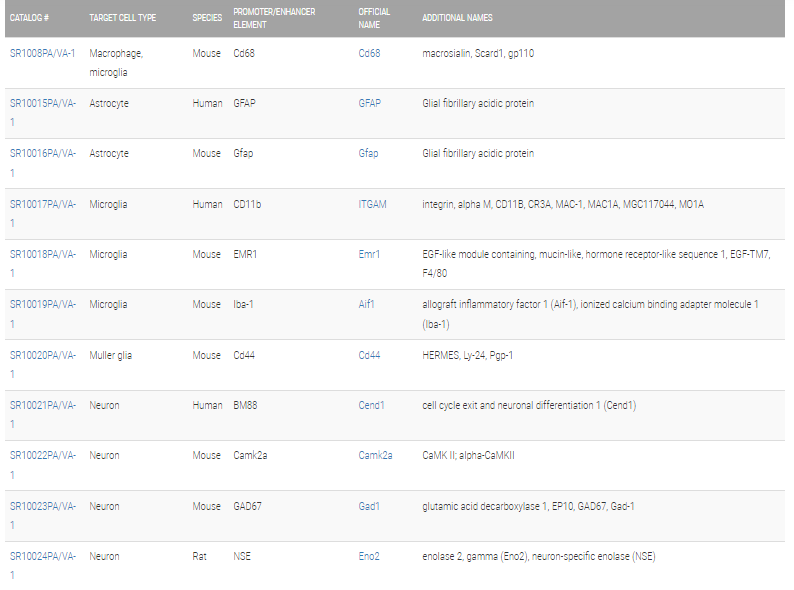Open catalog link SR10021PA/VA-1

click(x=43, y=414)
